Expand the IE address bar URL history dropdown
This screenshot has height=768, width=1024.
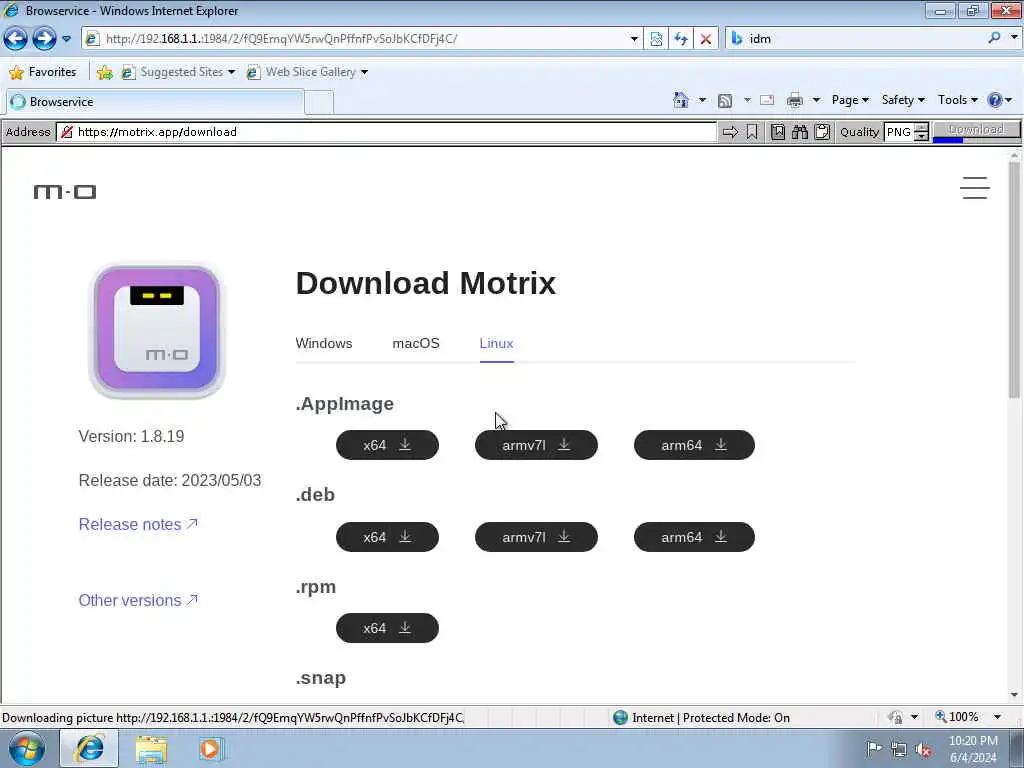click(x=633, y=39)
